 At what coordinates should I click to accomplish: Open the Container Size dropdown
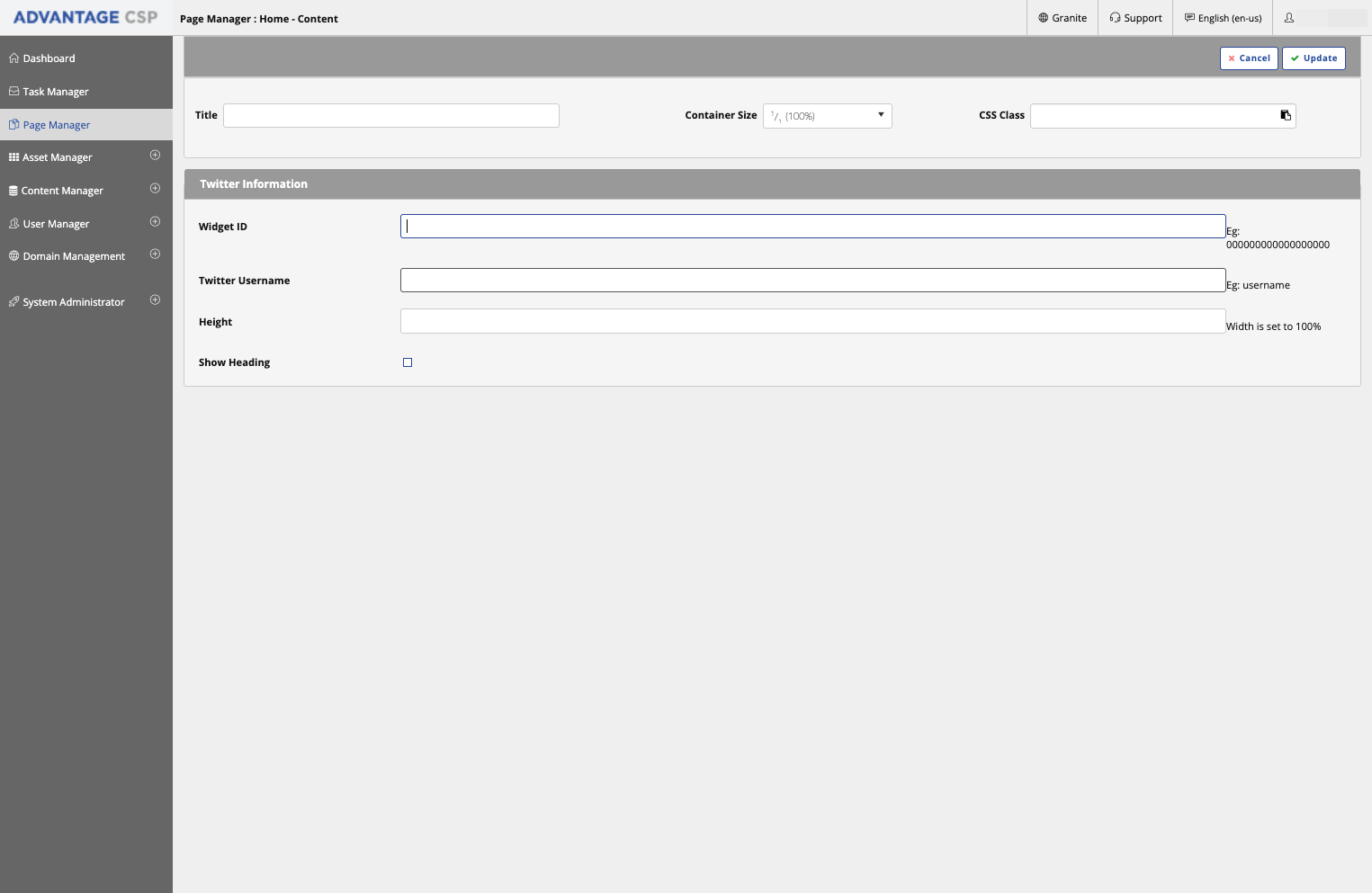828,116
